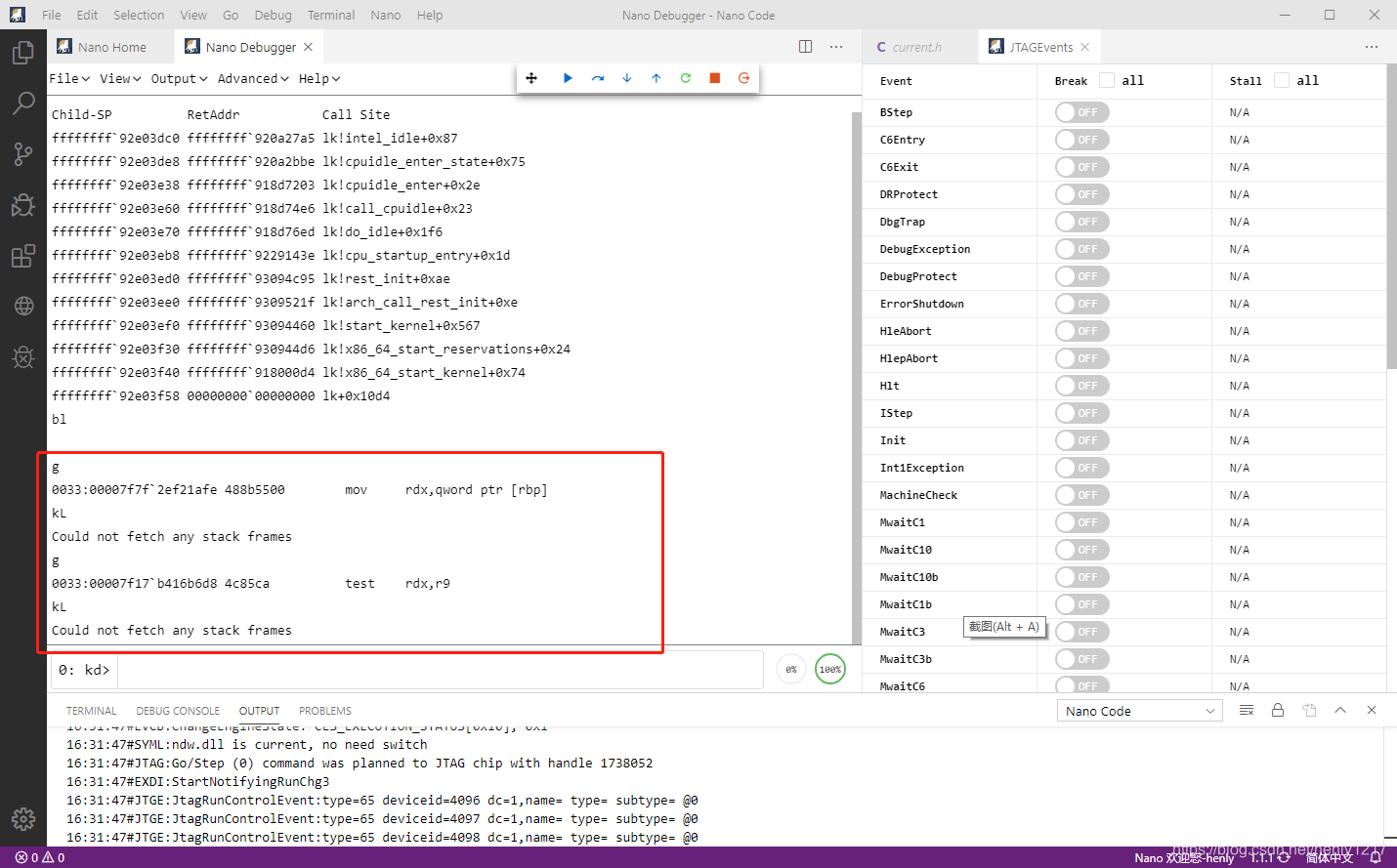Image resolution: width=1397 pixels, height=868 pixels.
Task: Open the Source Control view
Action: (x=23, y=153)
